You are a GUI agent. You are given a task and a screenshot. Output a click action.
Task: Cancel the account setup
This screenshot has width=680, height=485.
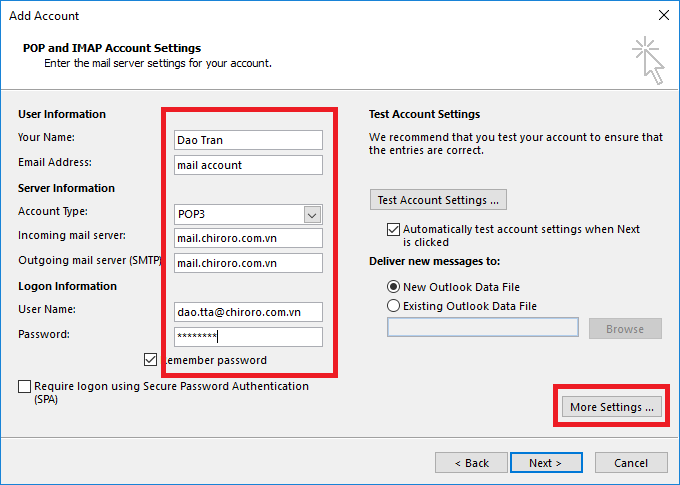point(631,463)
